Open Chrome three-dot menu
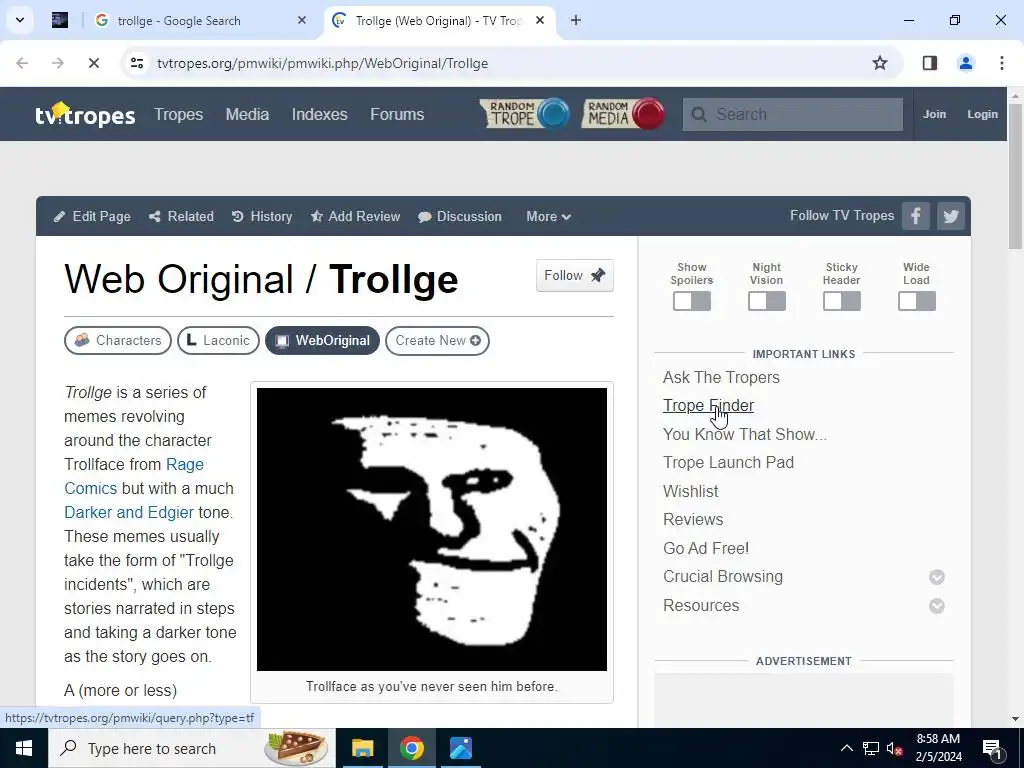 point(1002,63)
